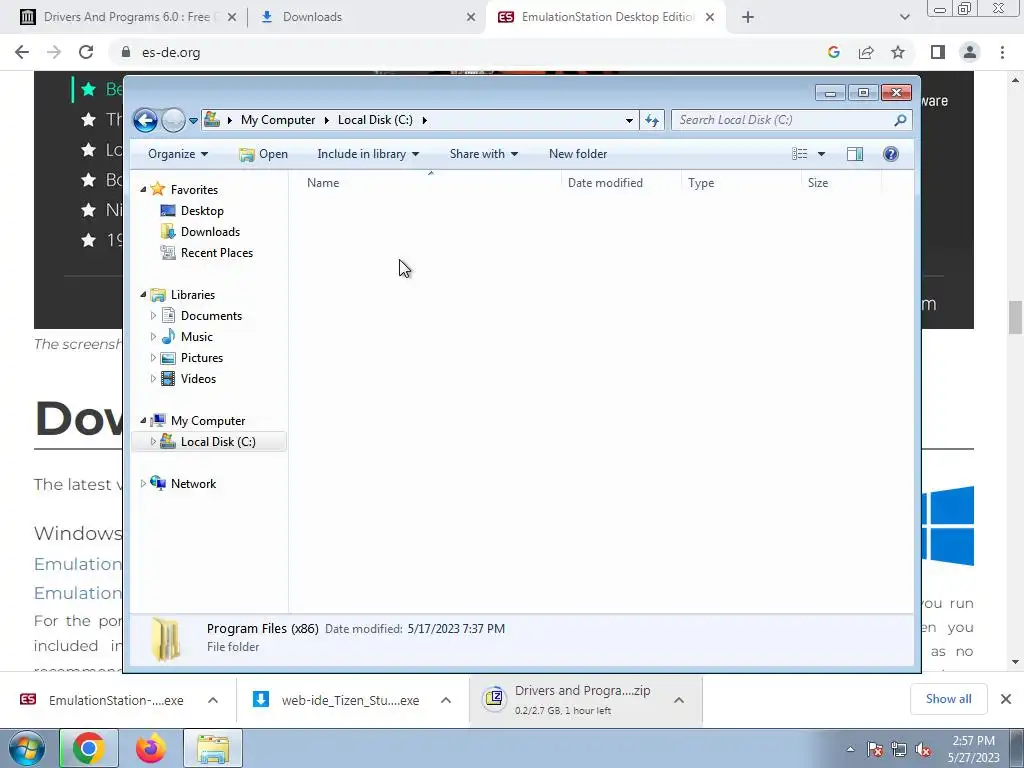Select Network in navigation pane
This screenshot has width=1024, height=768.
[193, 484]
